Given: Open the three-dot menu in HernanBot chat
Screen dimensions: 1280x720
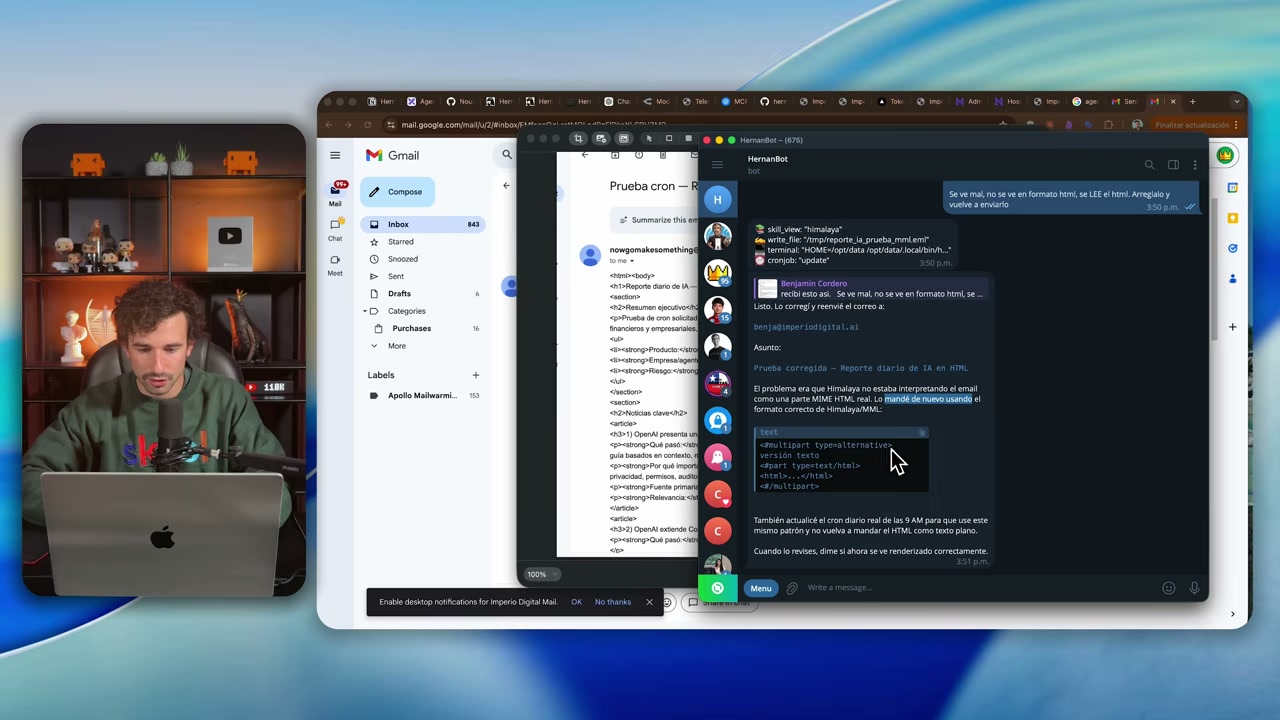Looking at the screenshot, I should (x=1194, y=165).
